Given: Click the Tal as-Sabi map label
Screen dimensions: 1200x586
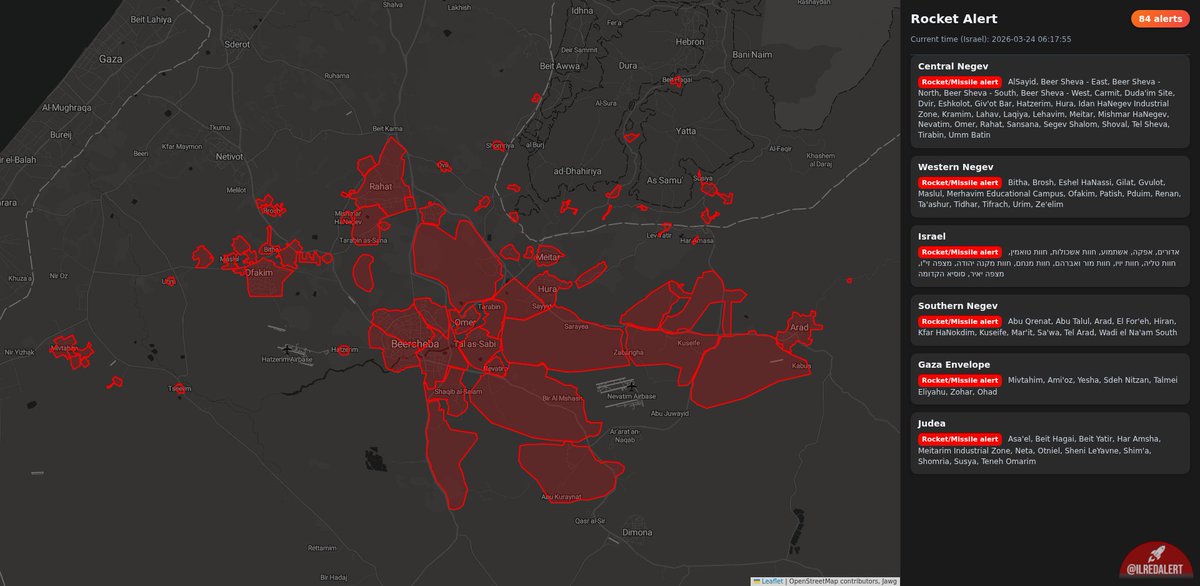Looking at the screenshot, I should (x=475, y=343).
